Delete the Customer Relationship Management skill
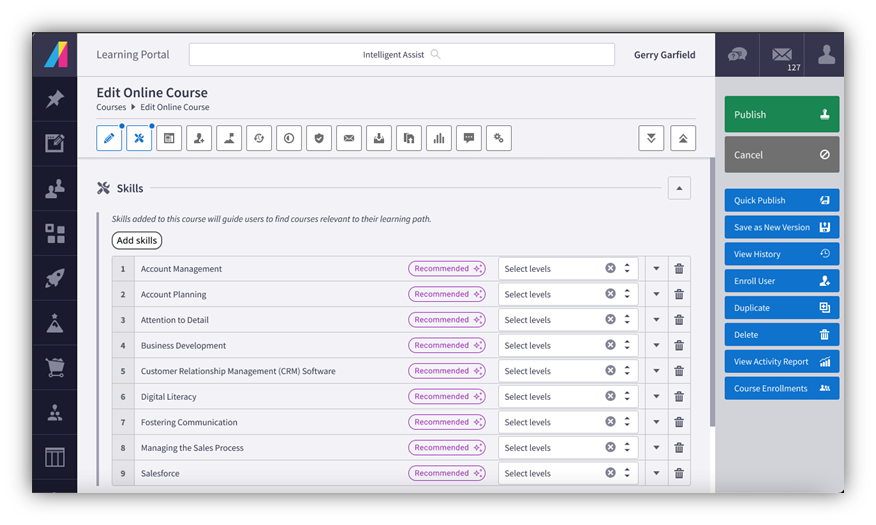This screenshot has height=525, width=876. tap(679, 371)
